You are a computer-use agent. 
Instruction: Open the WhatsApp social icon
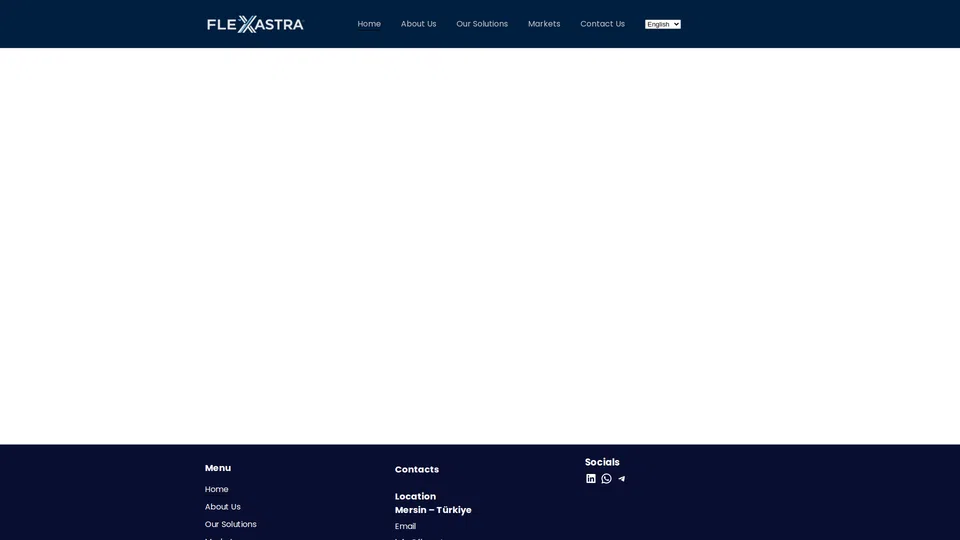606,479
